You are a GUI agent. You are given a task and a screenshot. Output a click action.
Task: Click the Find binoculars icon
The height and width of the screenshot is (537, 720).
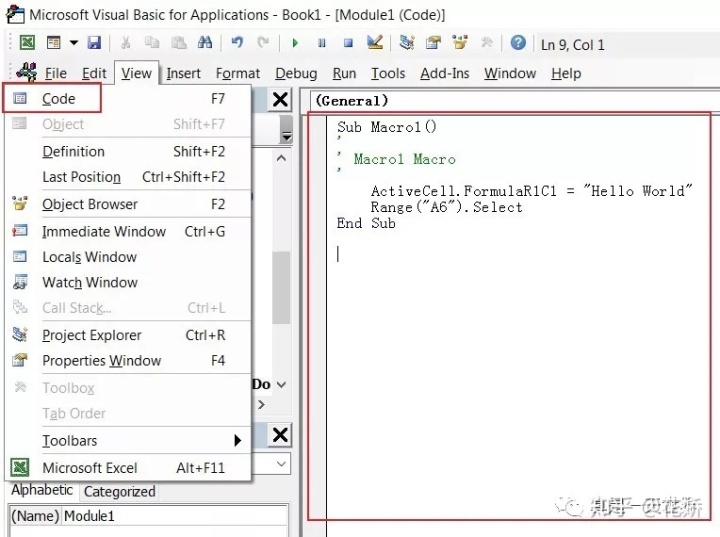205,43
